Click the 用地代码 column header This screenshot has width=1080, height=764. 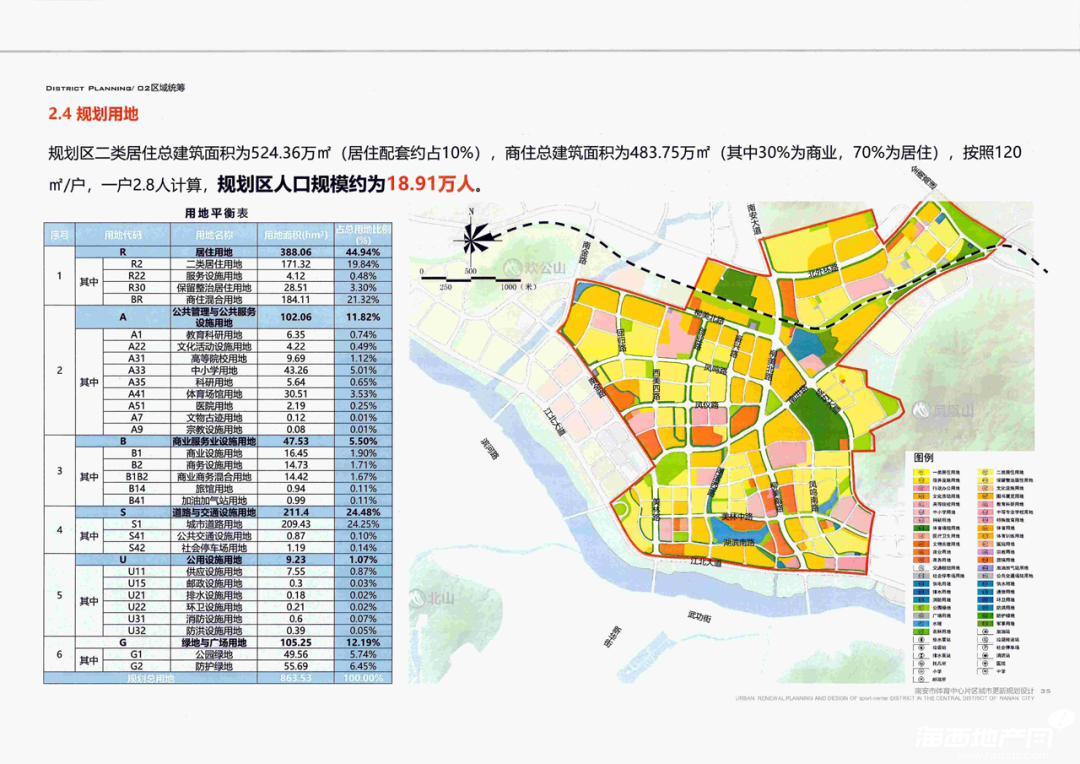click(x=123, y=235)
